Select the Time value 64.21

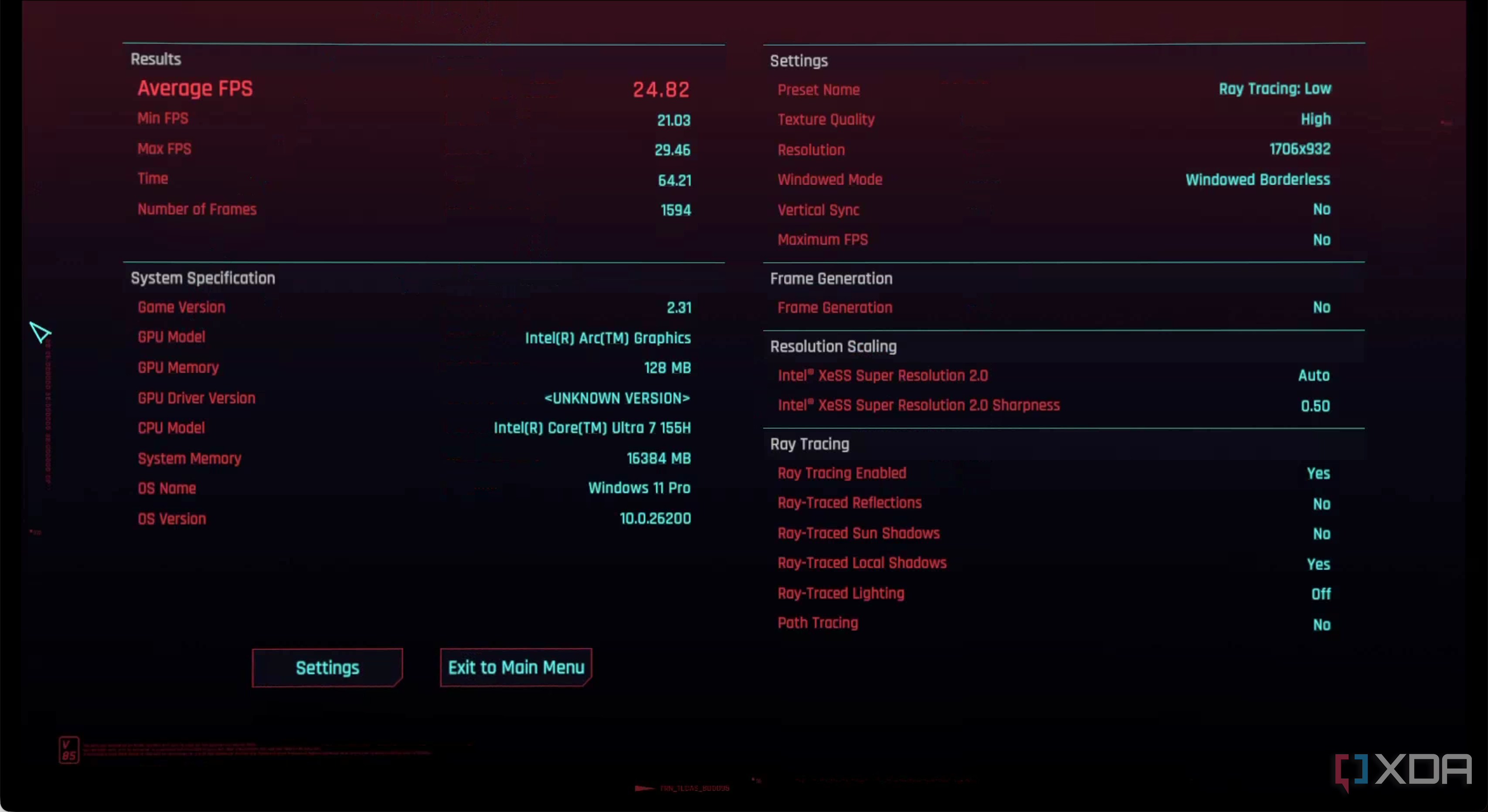pos(674,180)
